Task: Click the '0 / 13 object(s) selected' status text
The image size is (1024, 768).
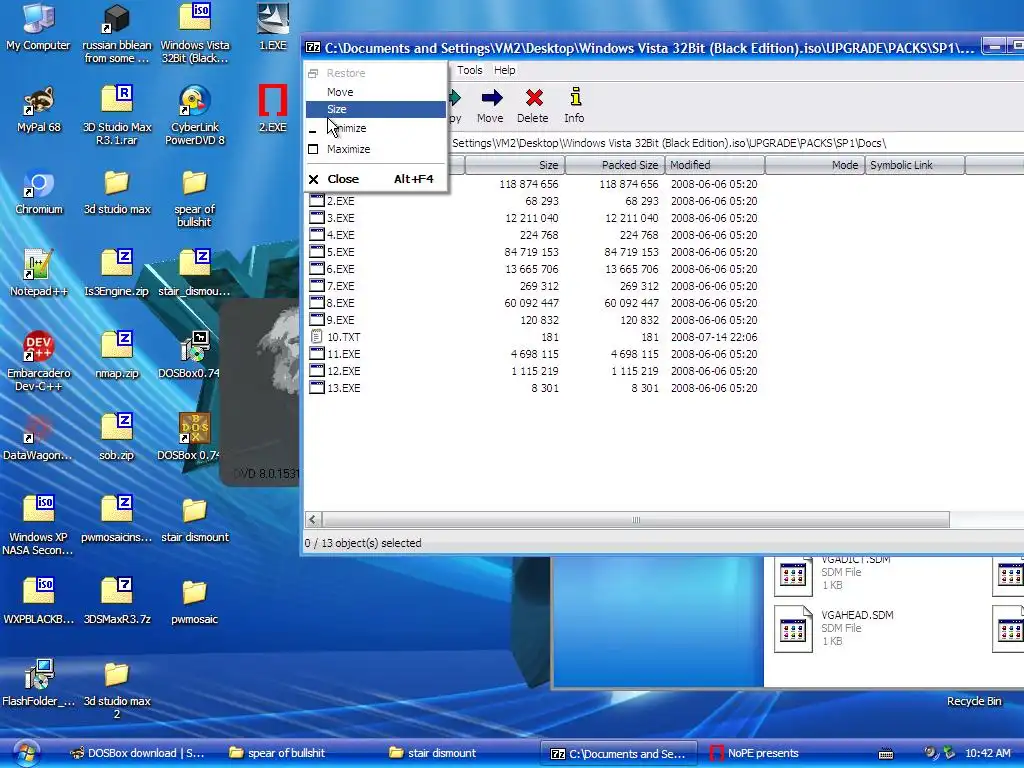Action: tap(362, 543)
